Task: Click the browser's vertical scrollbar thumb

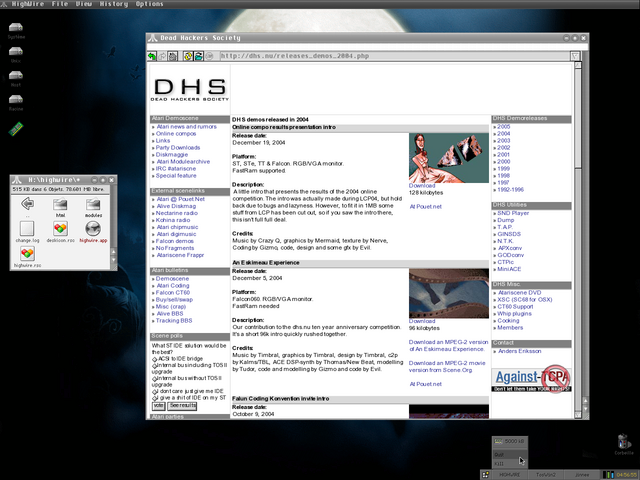Action: [578, 117]
